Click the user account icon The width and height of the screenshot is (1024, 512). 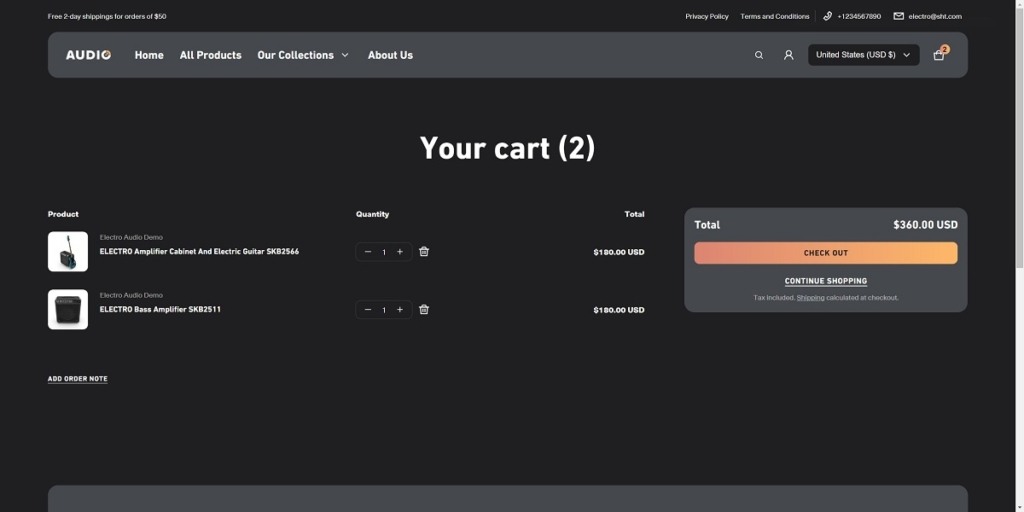pos(788,55)
